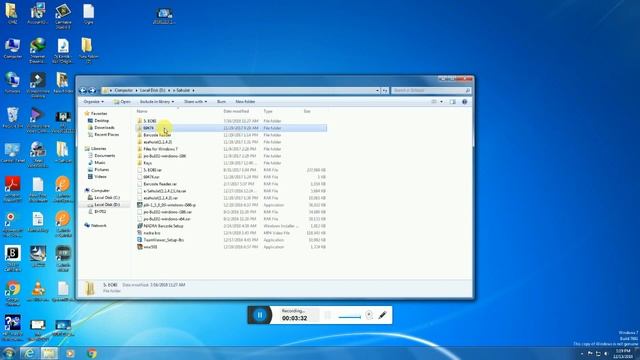Open the change view options dropdown

pos(441,102)
